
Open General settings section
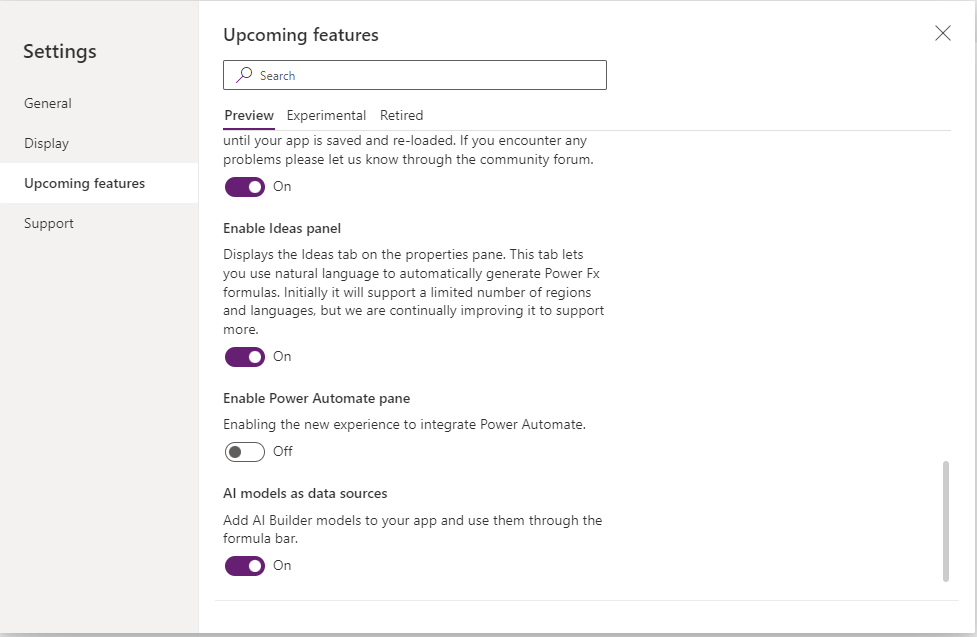99,103
